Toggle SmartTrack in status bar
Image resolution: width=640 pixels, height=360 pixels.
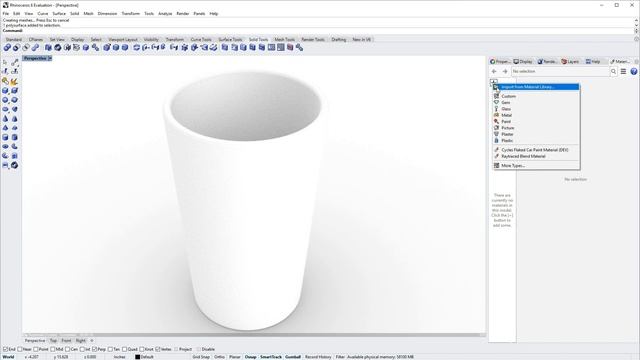271,357
